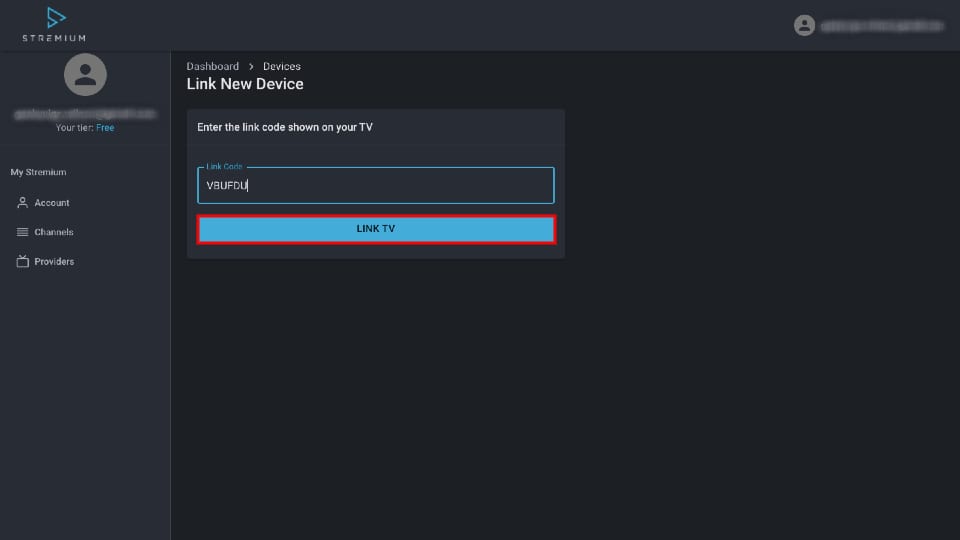
Task: Click the Account person icon
Action: coord(23,203)
